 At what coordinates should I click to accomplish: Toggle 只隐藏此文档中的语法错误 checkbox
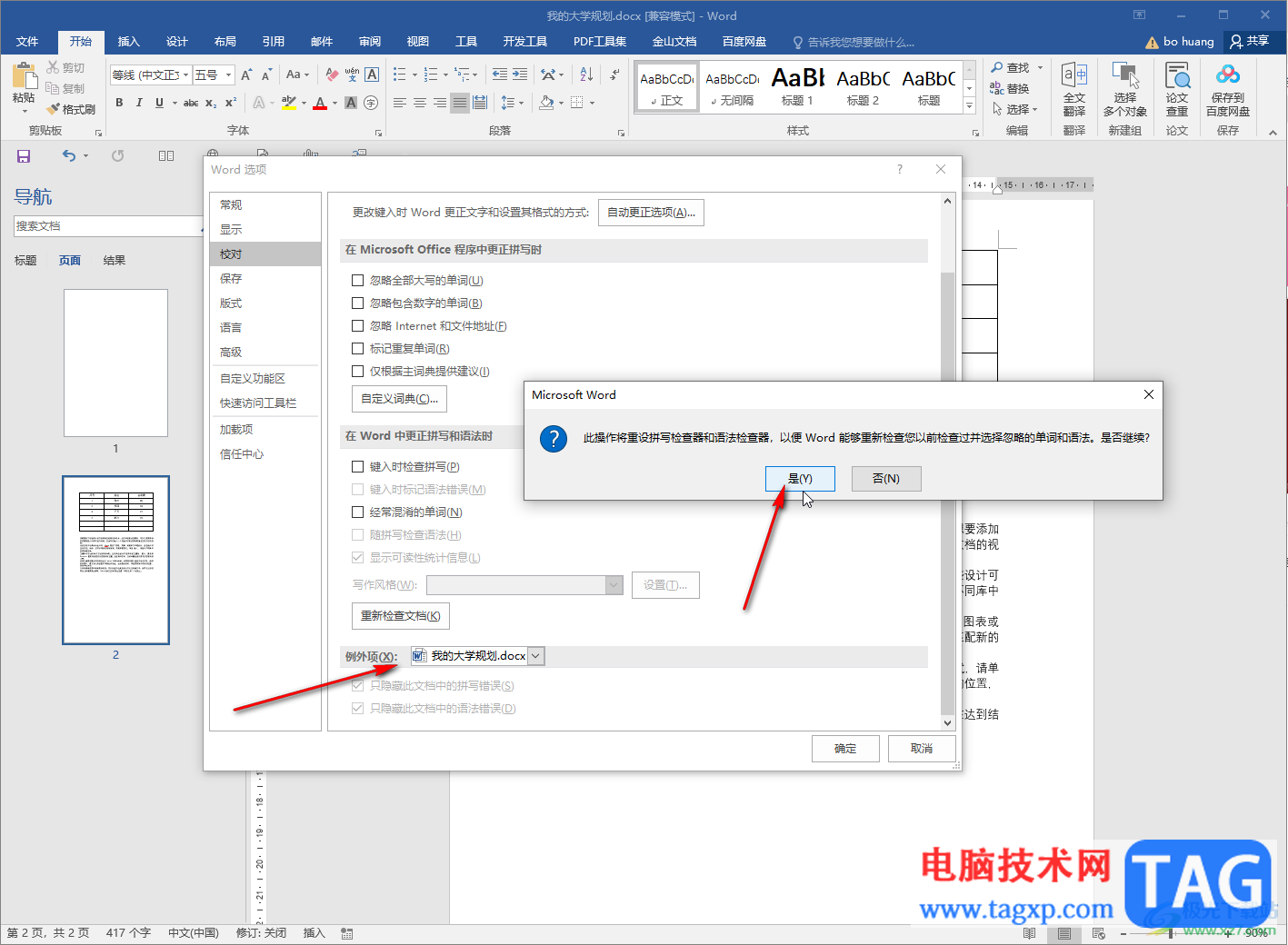(358, 709)
